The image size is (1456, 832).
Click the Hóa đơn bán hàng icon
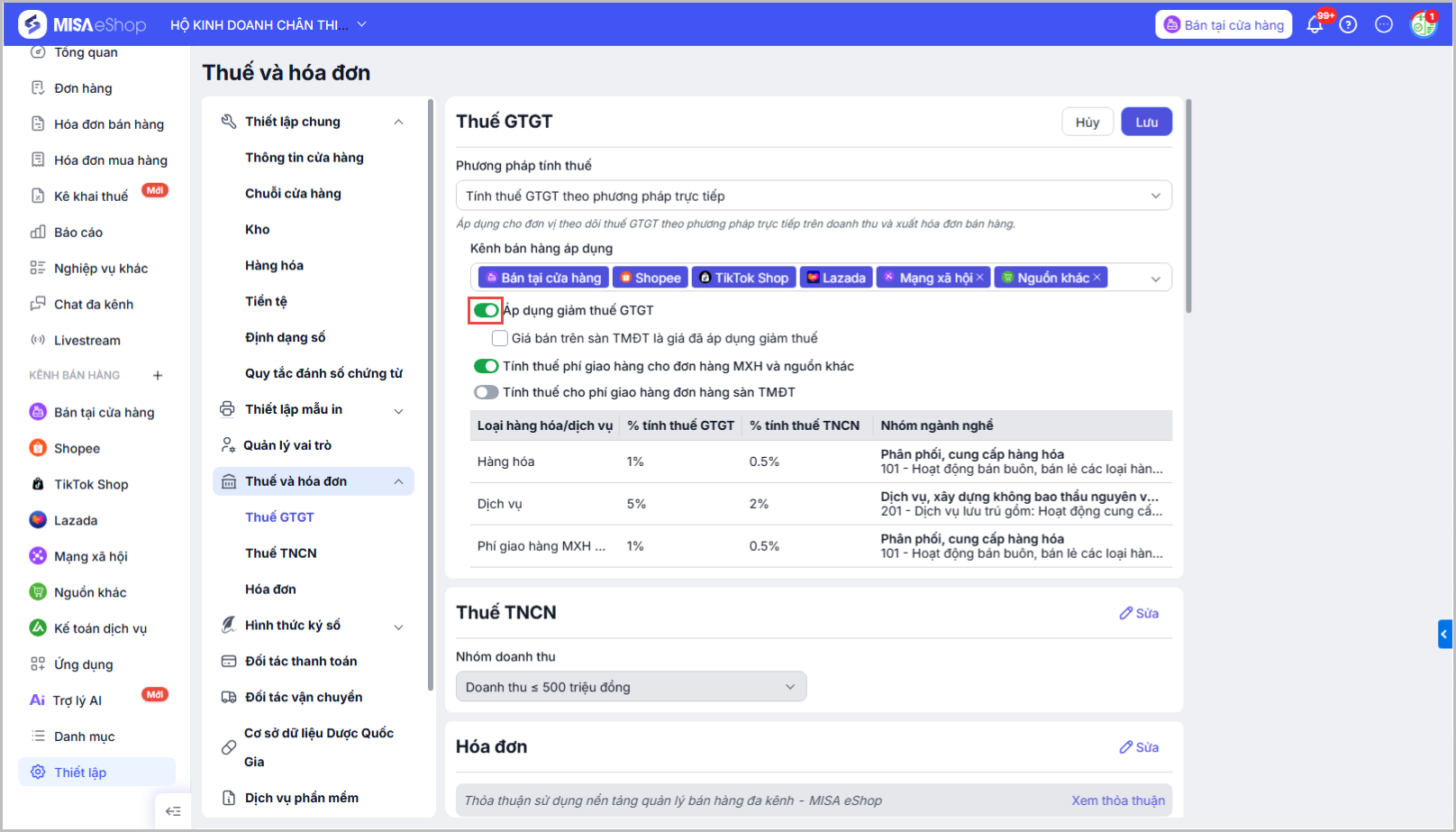38,123
